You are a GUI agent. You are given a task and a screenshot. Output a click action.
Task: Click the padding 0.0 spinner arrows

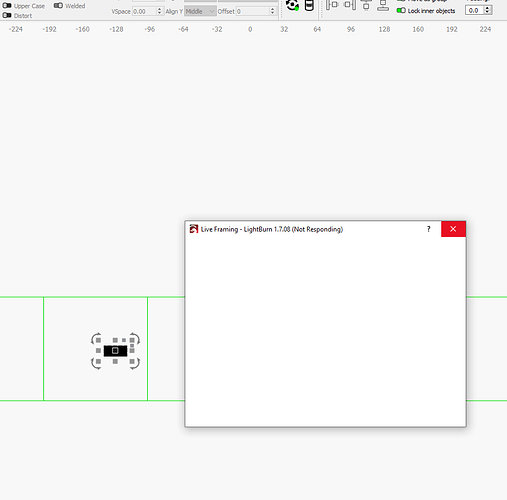pos(487,10)
